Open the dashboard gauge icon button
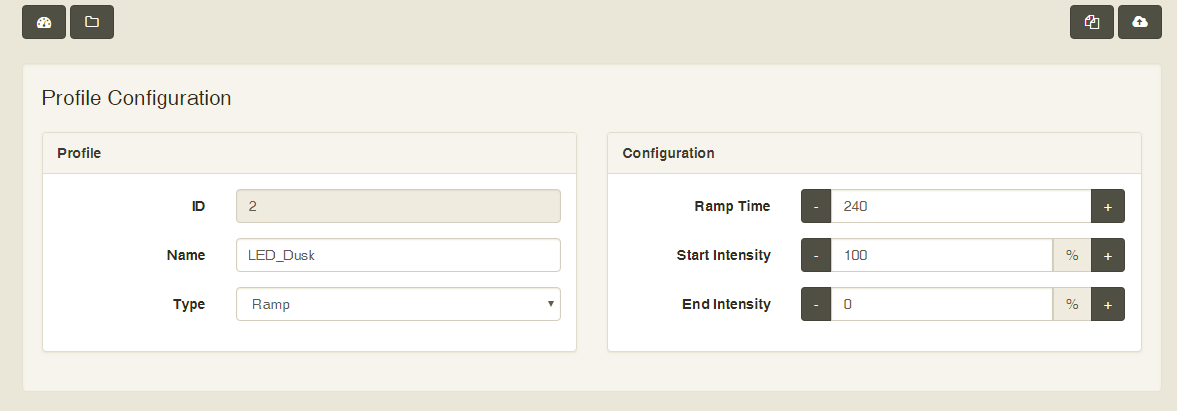 pos(44,22)
